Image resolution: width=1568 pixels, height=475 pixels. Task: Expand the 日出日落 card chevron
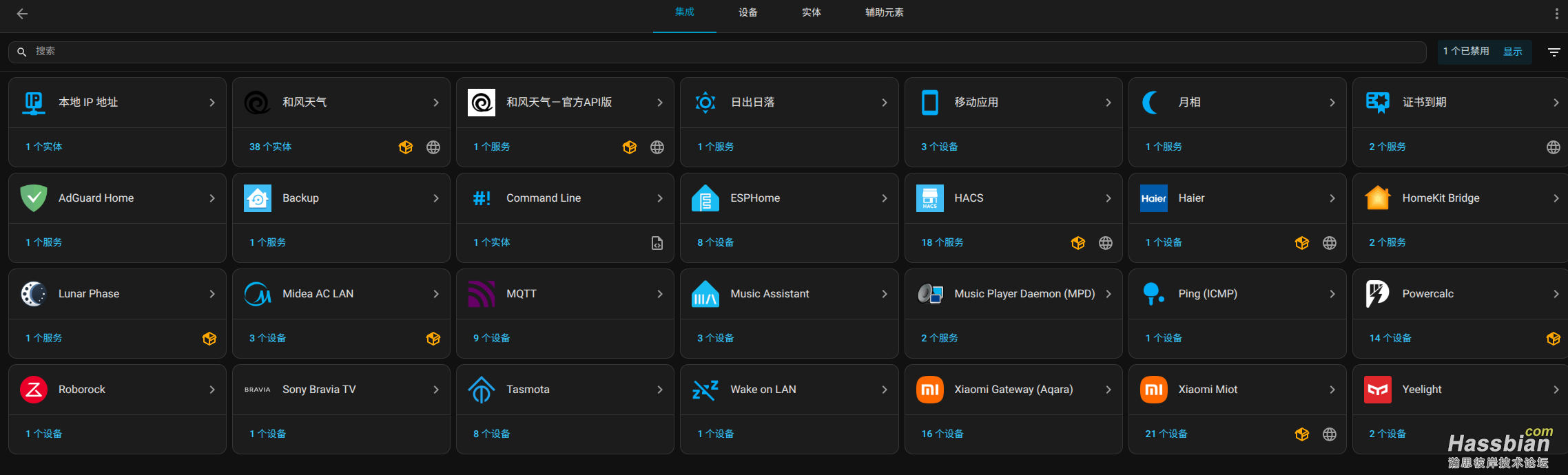[x=885, y=103]
